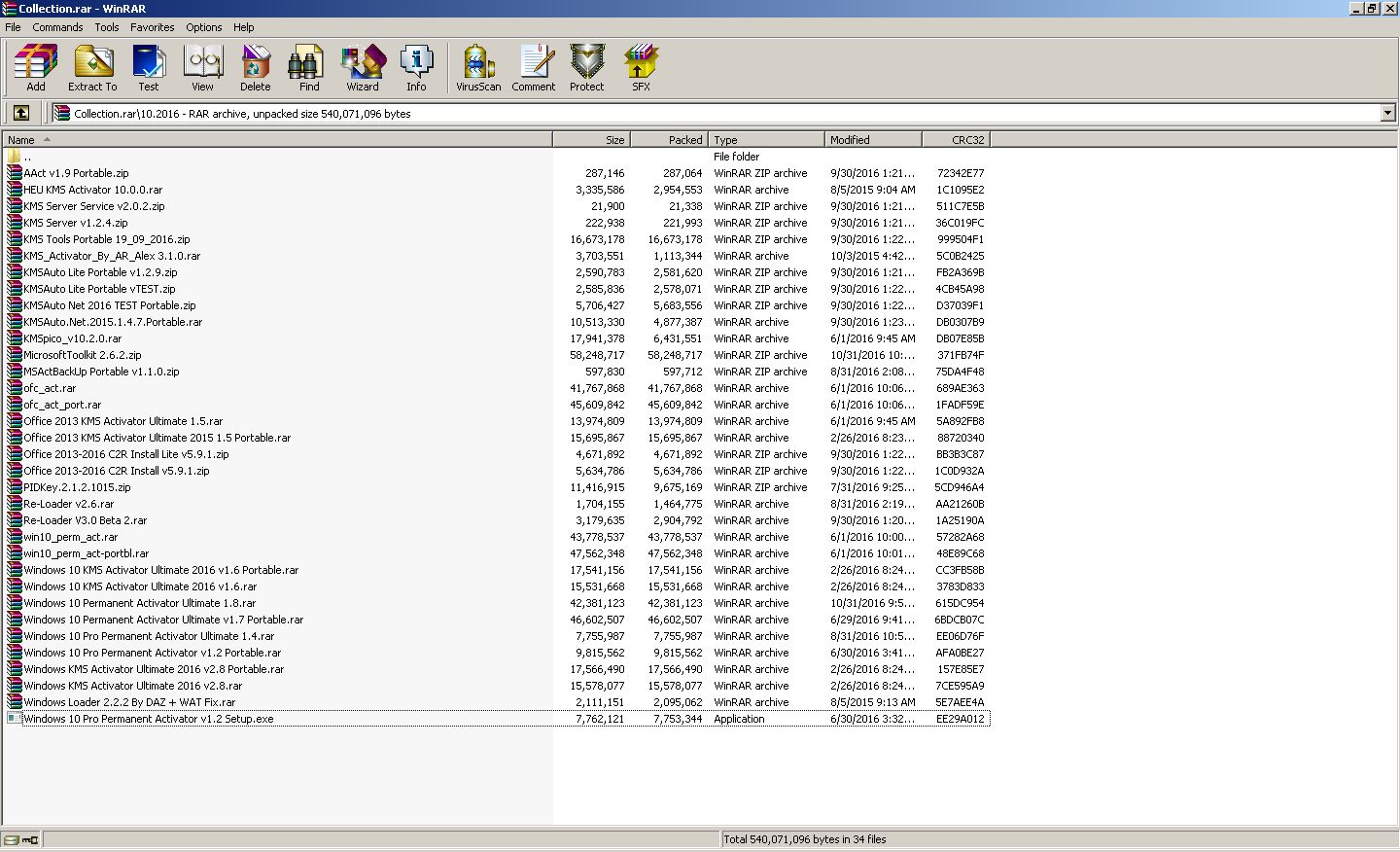Select ofc_act_port.rar file
Viewport: 1400px width, 852px height.
pos(62,405)
